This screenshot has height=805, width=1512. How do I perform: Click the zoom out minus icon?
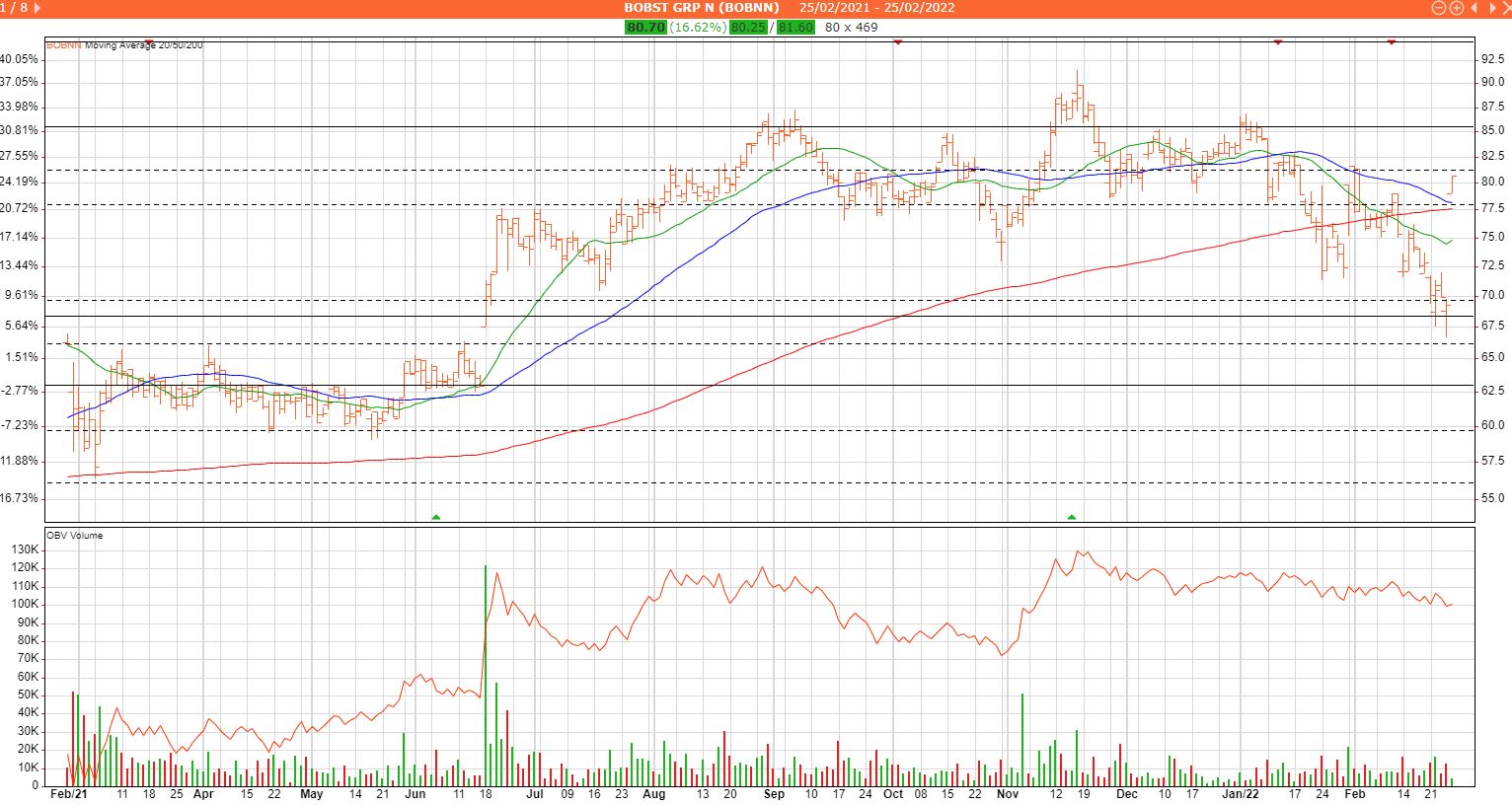coord(1439,8)
